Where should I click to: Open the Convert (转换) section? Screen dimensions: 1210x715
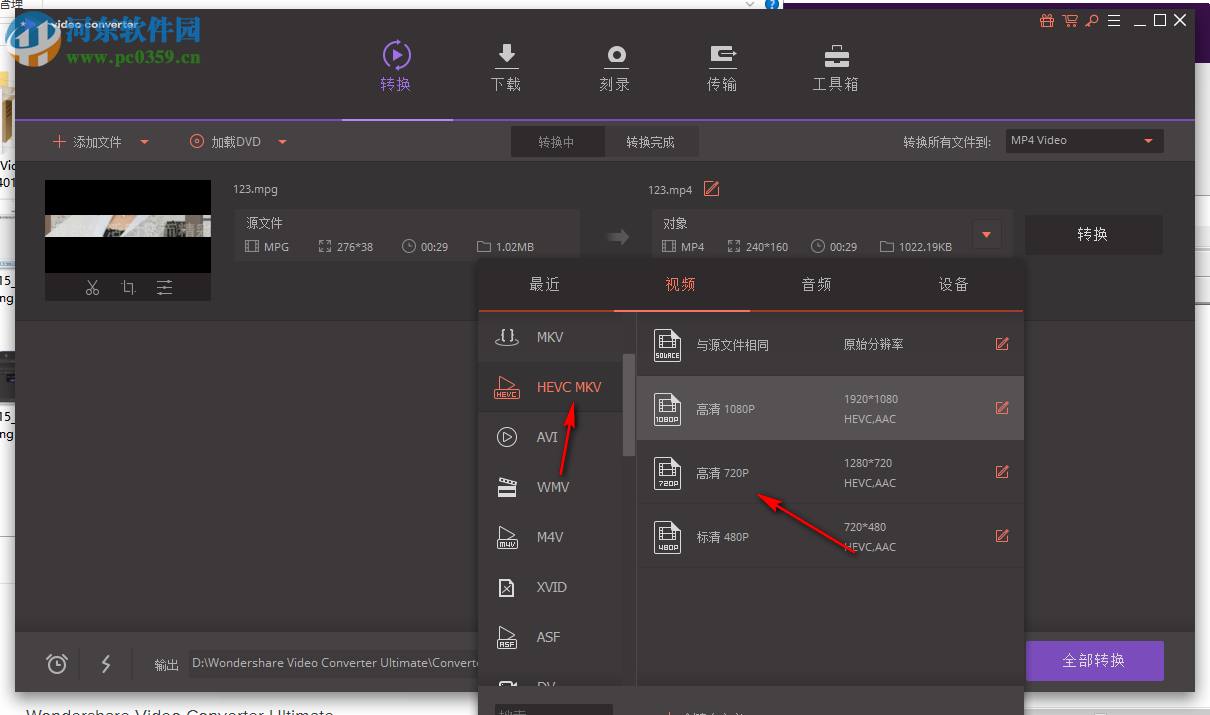pyautogui.click(x=396, y=68)
